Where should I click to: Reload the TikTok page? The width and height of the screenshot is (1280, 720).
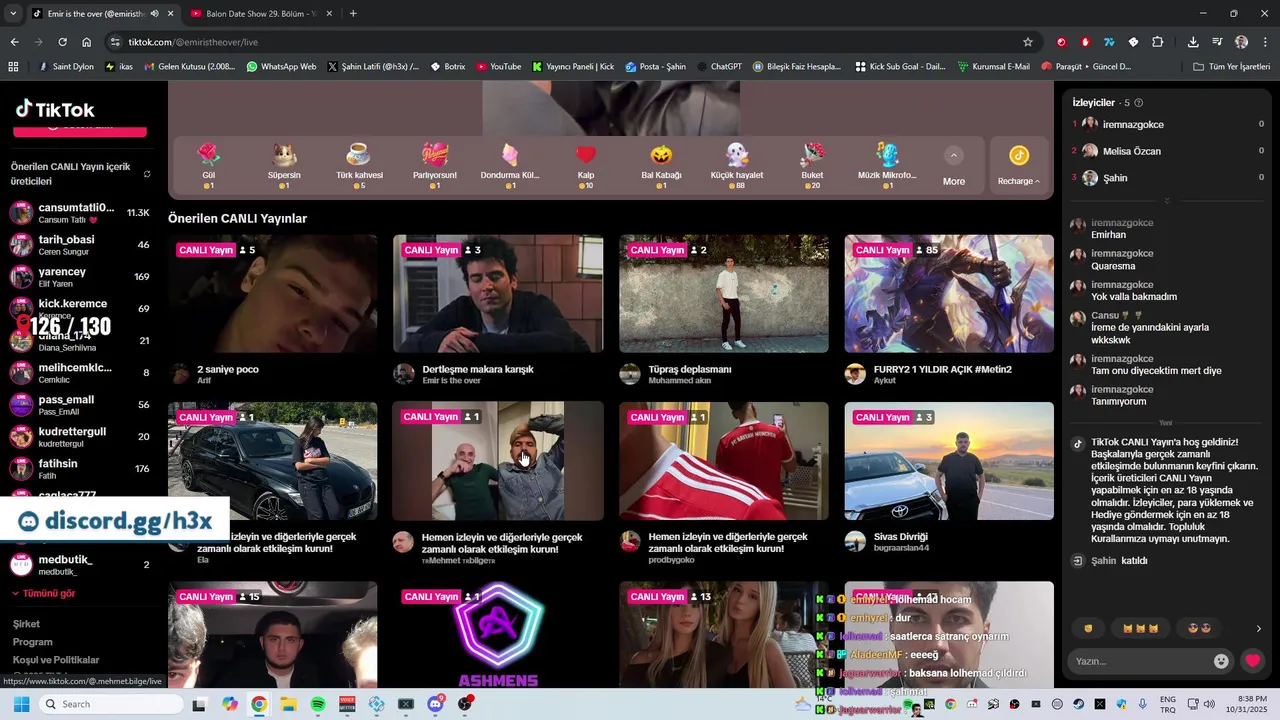tap(62, 42)
